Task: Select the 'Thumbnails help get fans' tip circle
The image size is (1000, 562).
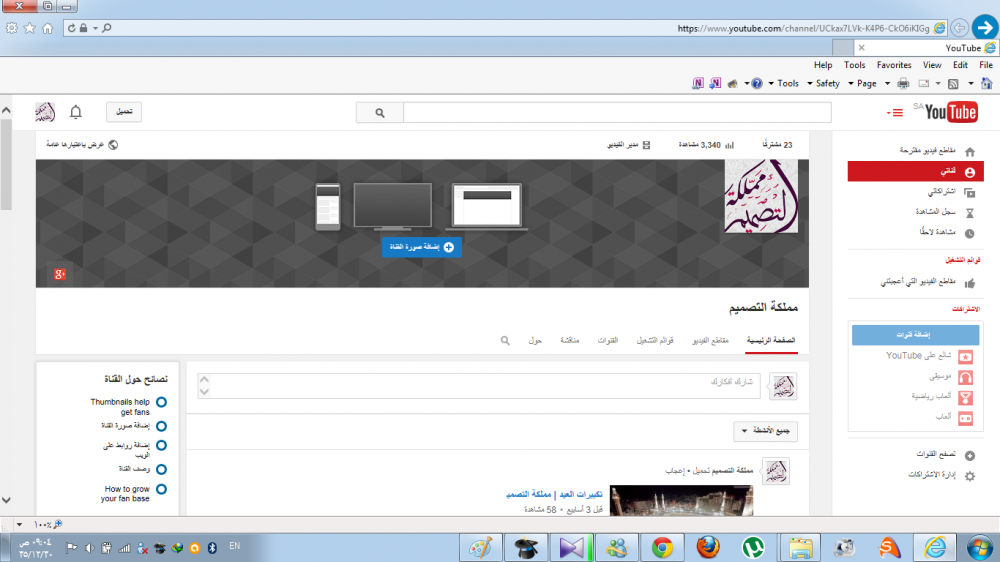Action: tap(161, 402)
